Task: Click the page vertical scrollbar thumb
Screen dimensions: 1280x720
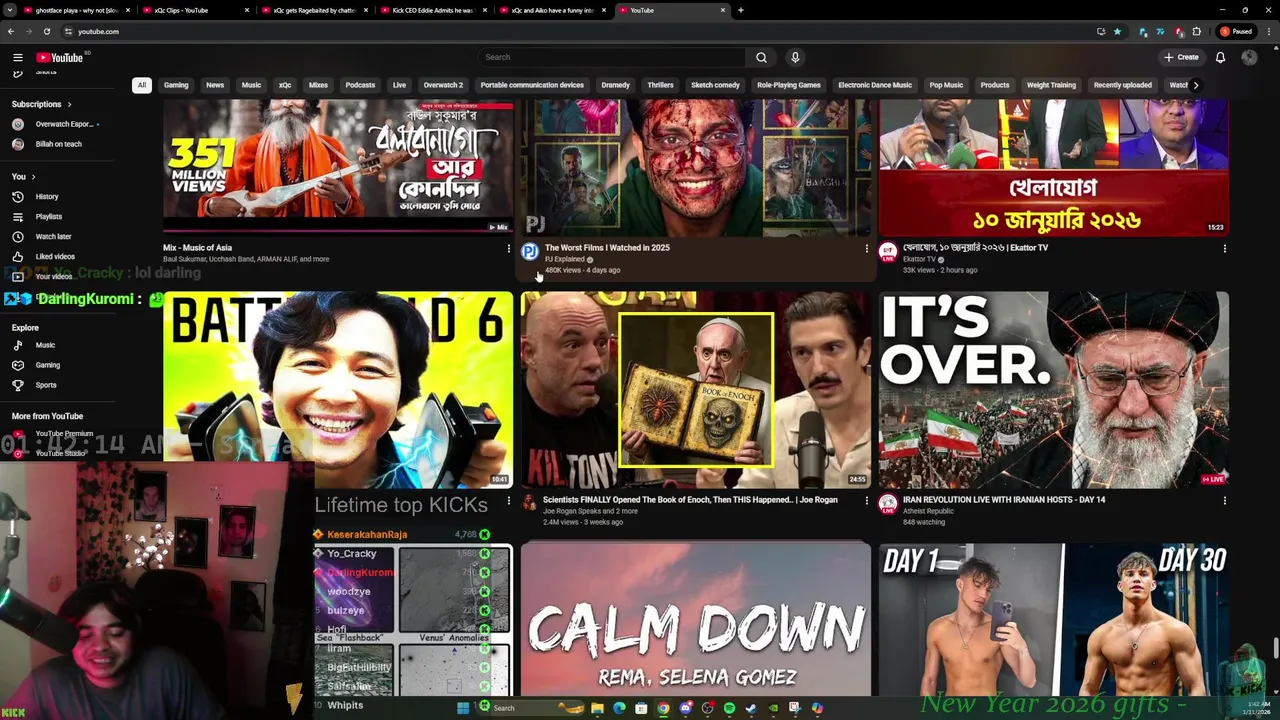Action: [1275, 648]
